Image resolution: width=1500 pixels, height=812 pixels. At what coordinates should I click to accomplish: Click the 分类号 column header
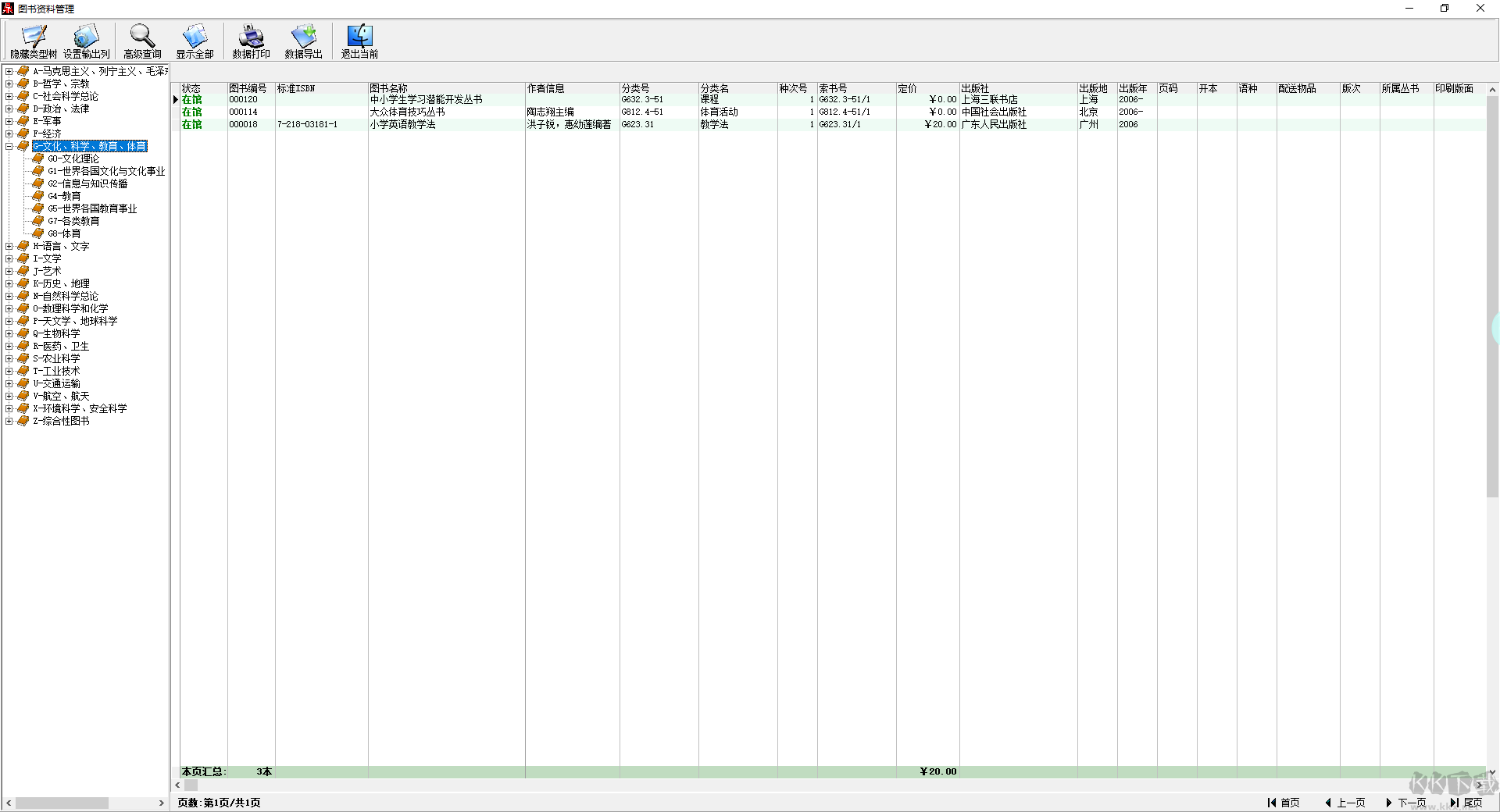tap(659, 88)
